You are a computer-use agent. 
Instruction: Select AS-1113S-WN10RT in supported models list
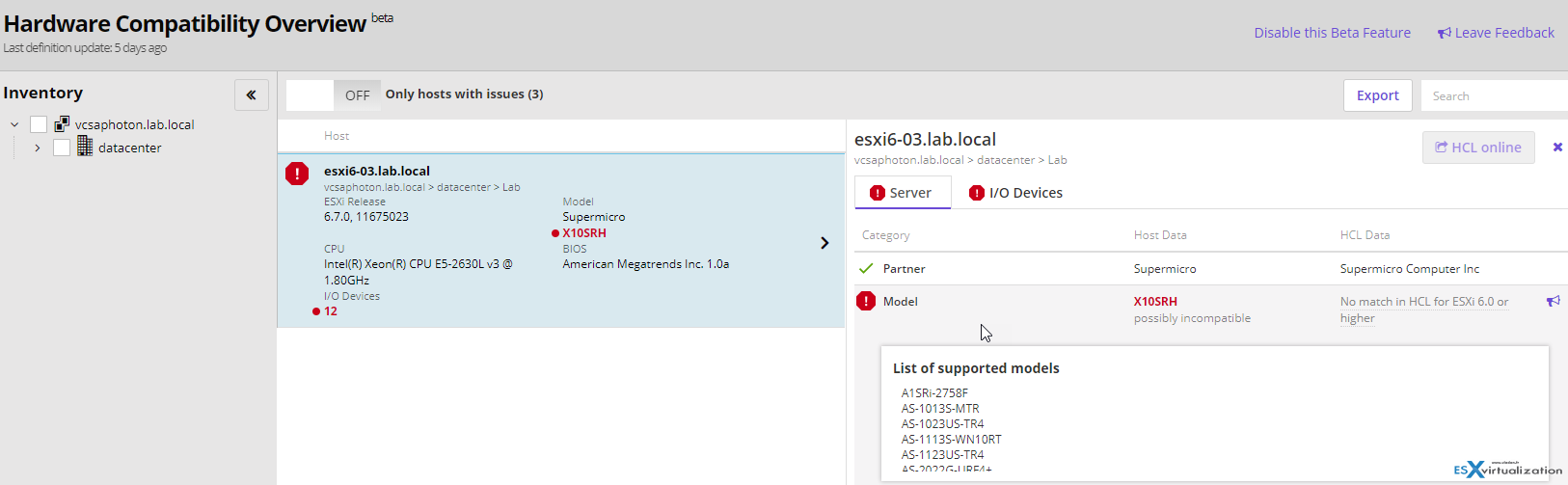click(x=952, y=440)
